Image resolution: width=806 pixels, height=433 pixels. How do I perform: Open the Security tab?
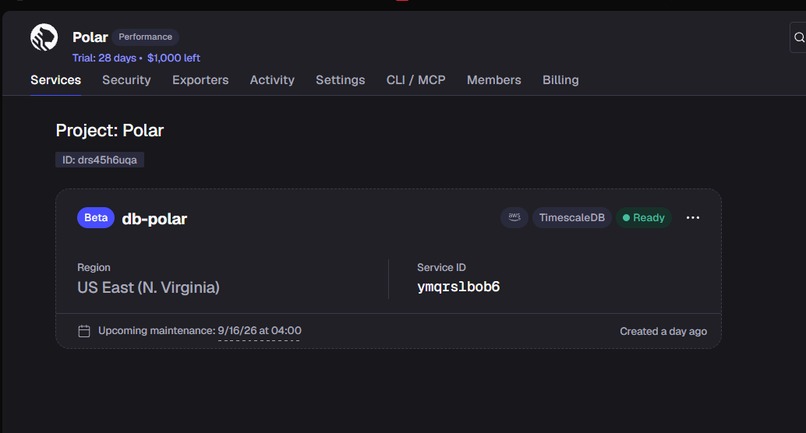(x=126, y=80)
